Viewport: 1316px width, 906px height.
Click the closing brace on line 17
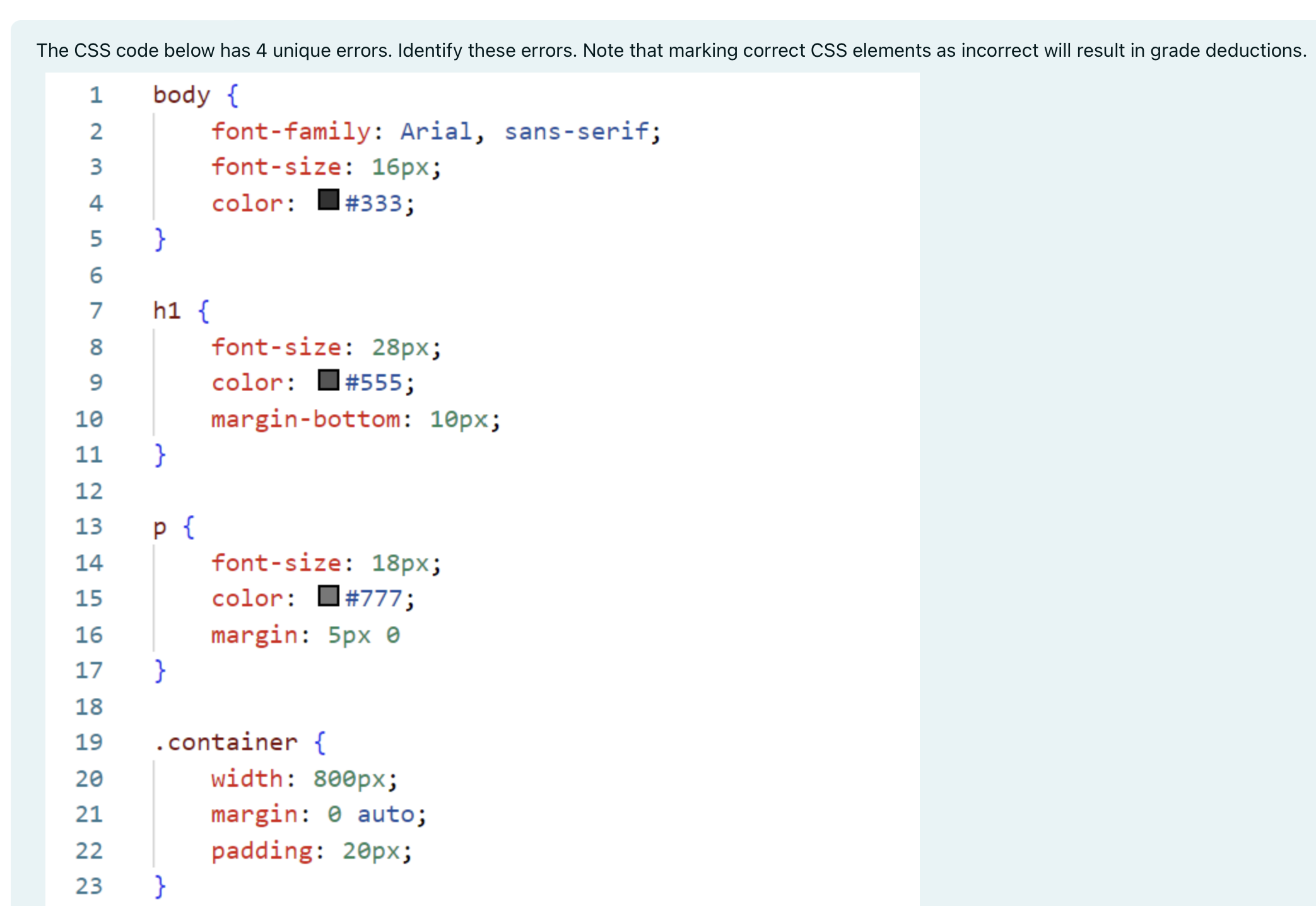(x=160, y=671)
